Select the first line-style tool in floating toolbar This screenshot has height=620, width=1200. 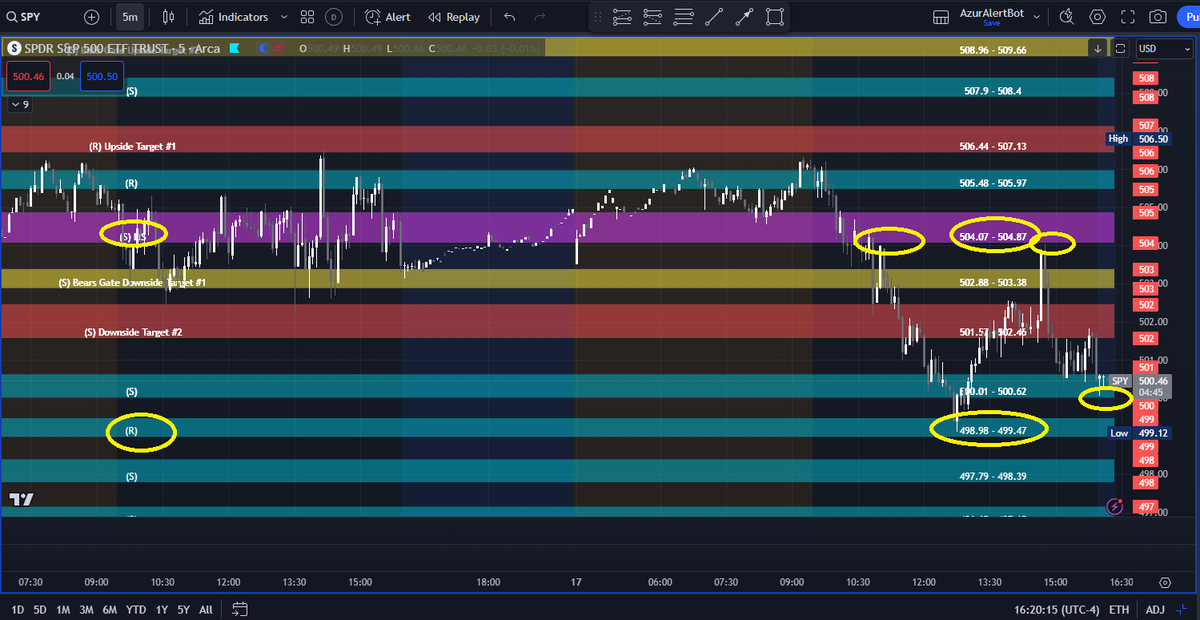(x=622, y=17)
